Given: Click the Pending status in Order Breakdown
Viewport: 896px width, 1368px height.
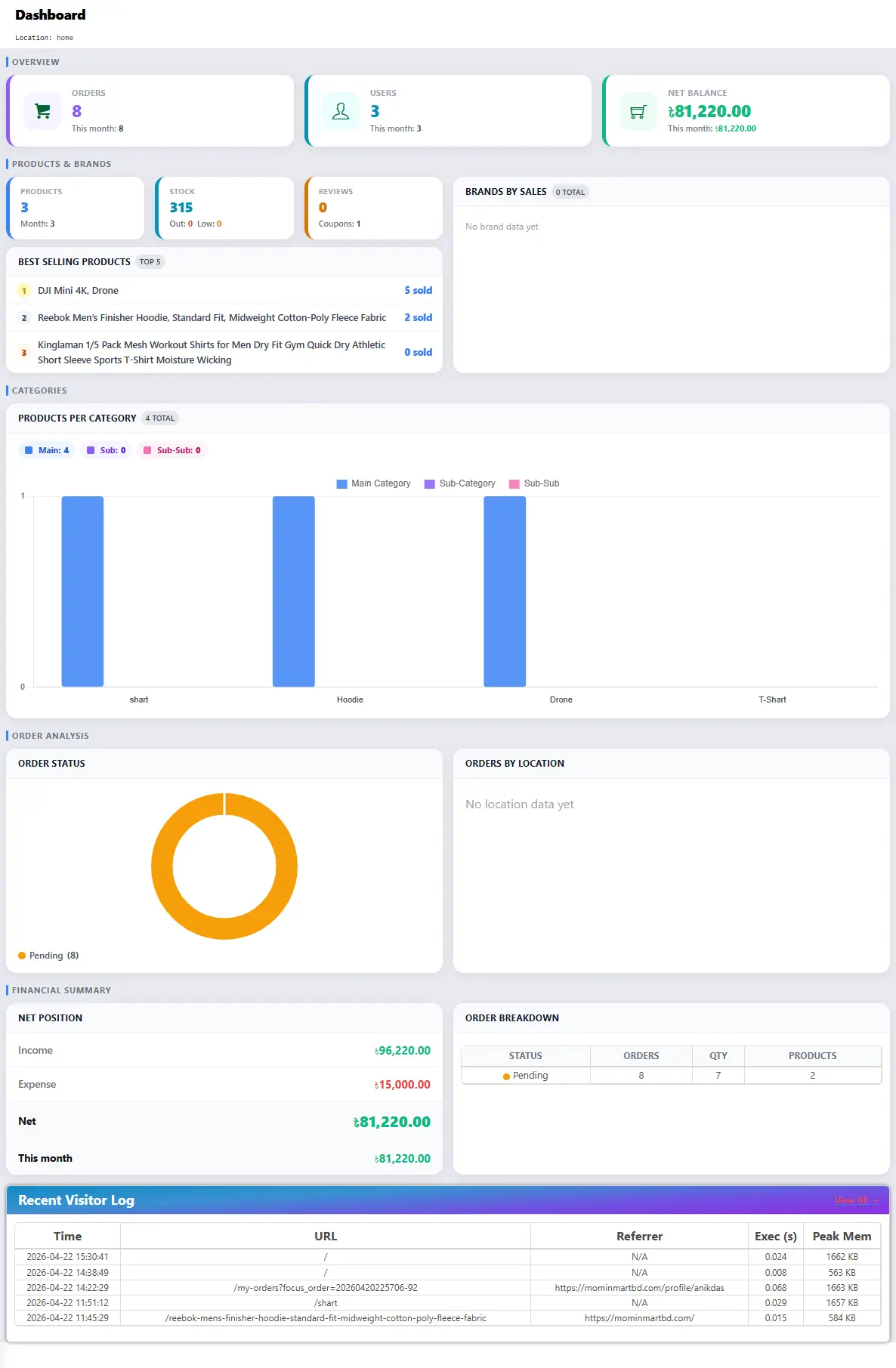Looking at the screenshot, I should (x=526, y=1076).
